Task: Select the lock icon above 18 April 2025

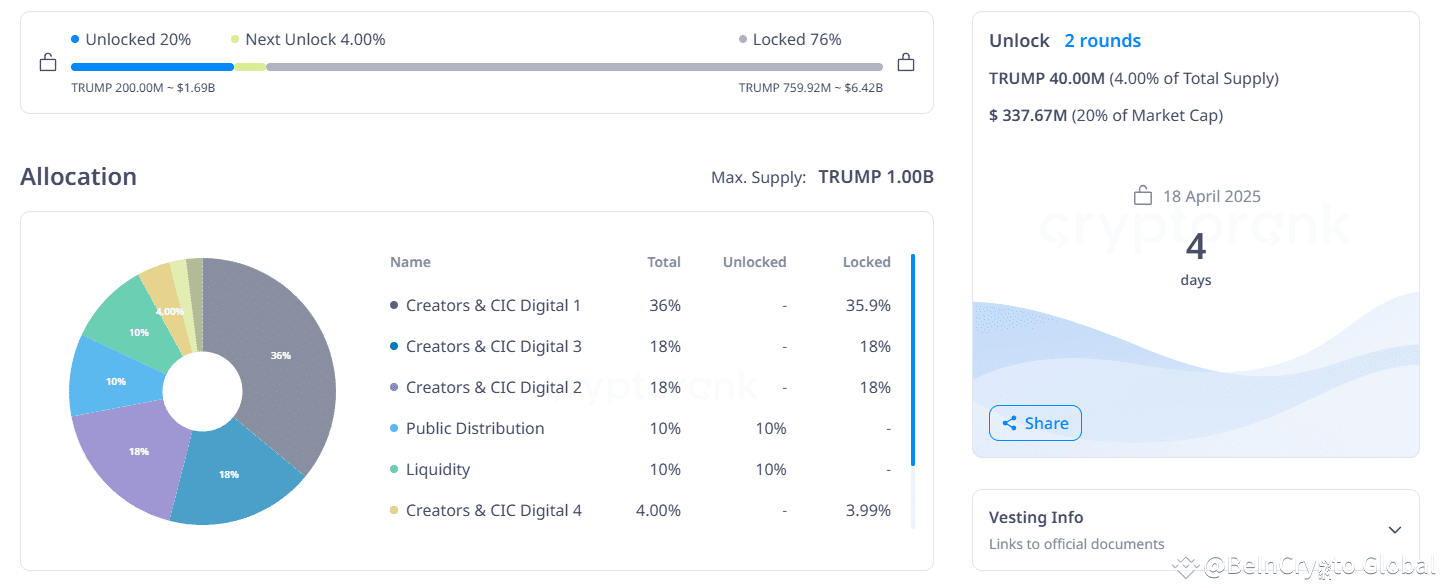Action: 1141,195
